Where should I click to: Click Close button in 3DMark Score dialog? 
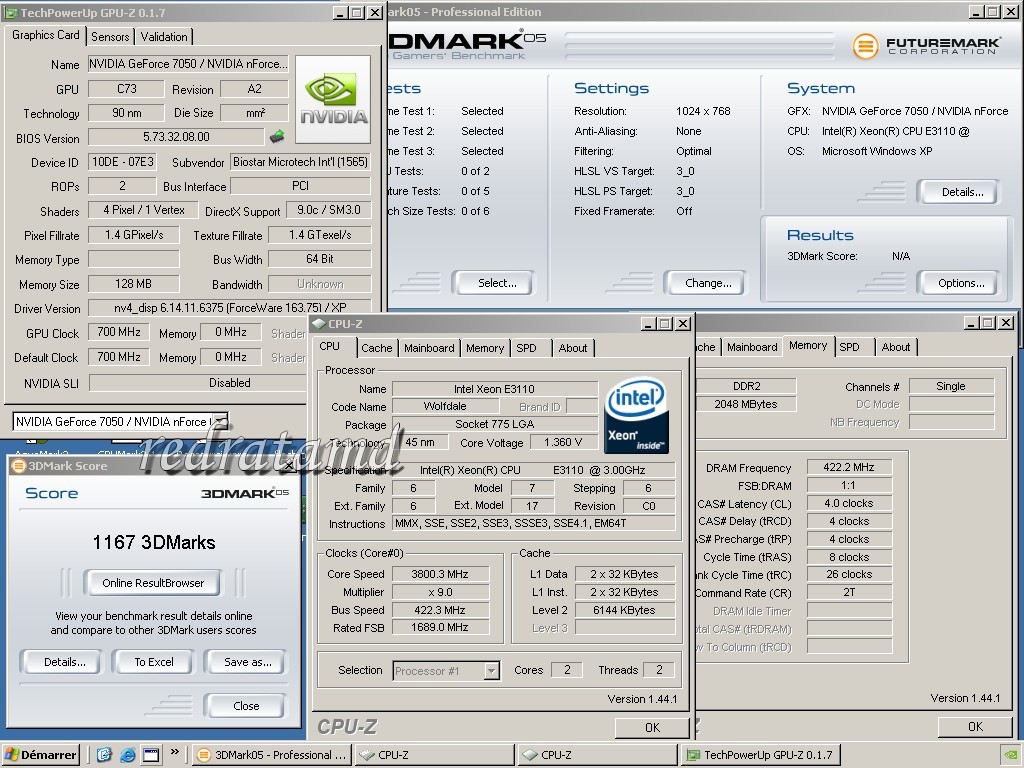246,705
